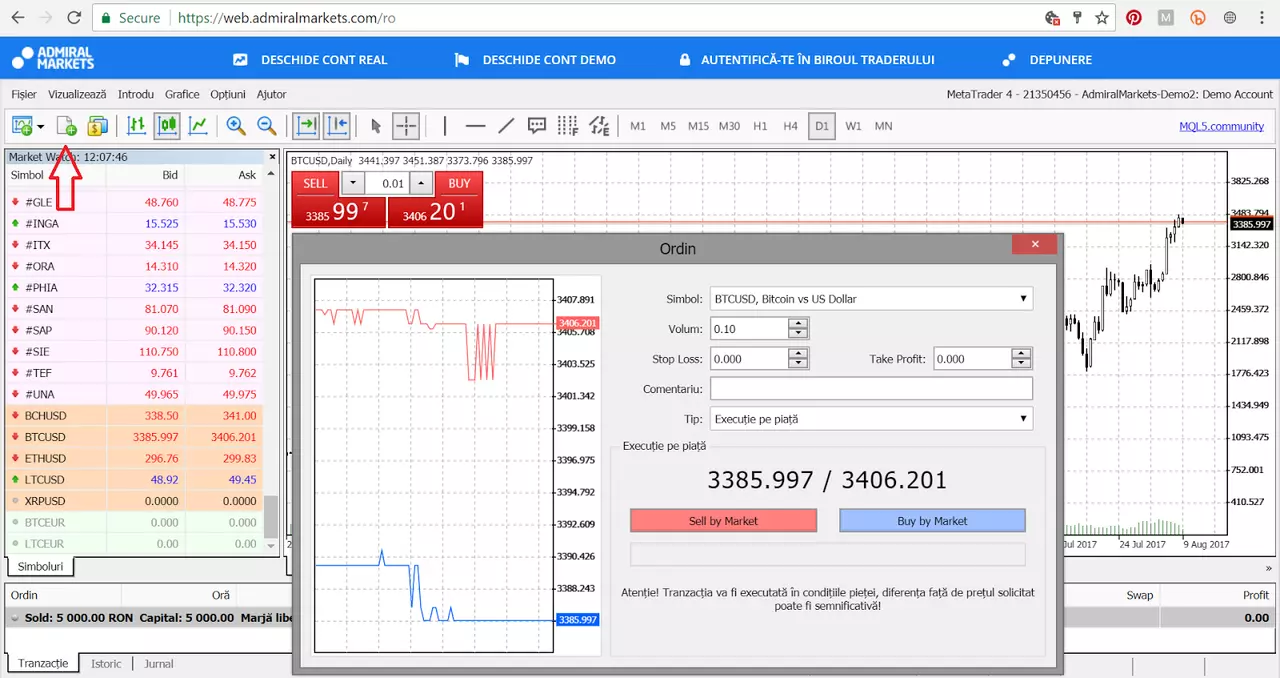Open the Ajutor menu
This screenshot has width=1280, height=678.
pyautogui.click(x=271, y=94)
